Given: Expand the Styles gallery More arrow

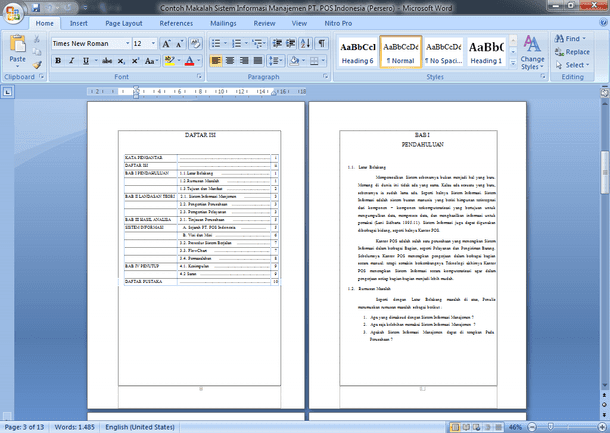Looking at the screenshot, I should pos(513,63).
